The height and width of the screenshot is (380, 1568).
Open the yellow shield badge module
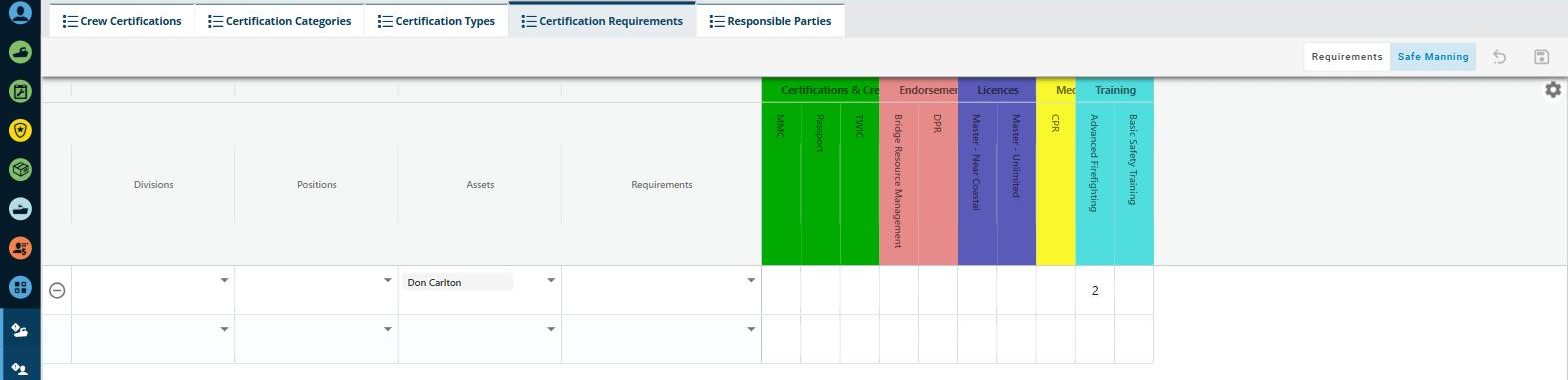tap(20, 130)
